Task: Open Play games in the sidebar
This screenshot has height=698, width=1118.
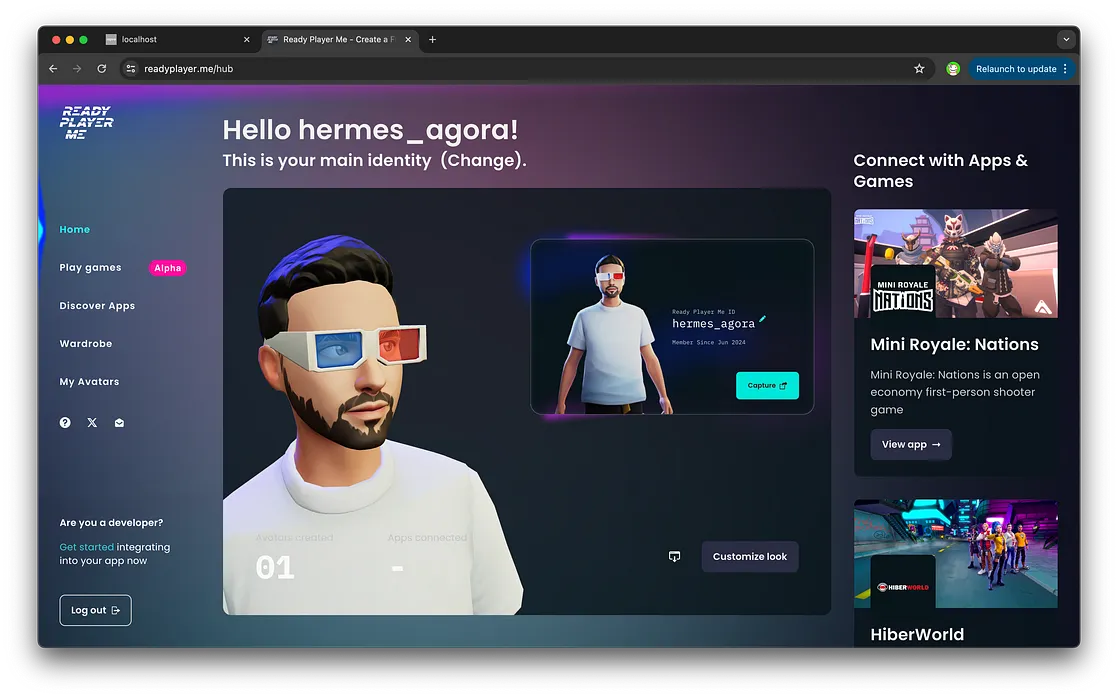Action: (91, 267)
